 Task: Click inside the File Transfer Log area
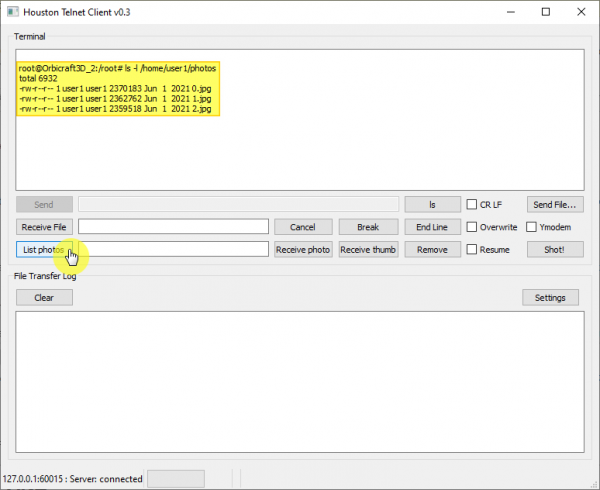[x=299, y=382]
